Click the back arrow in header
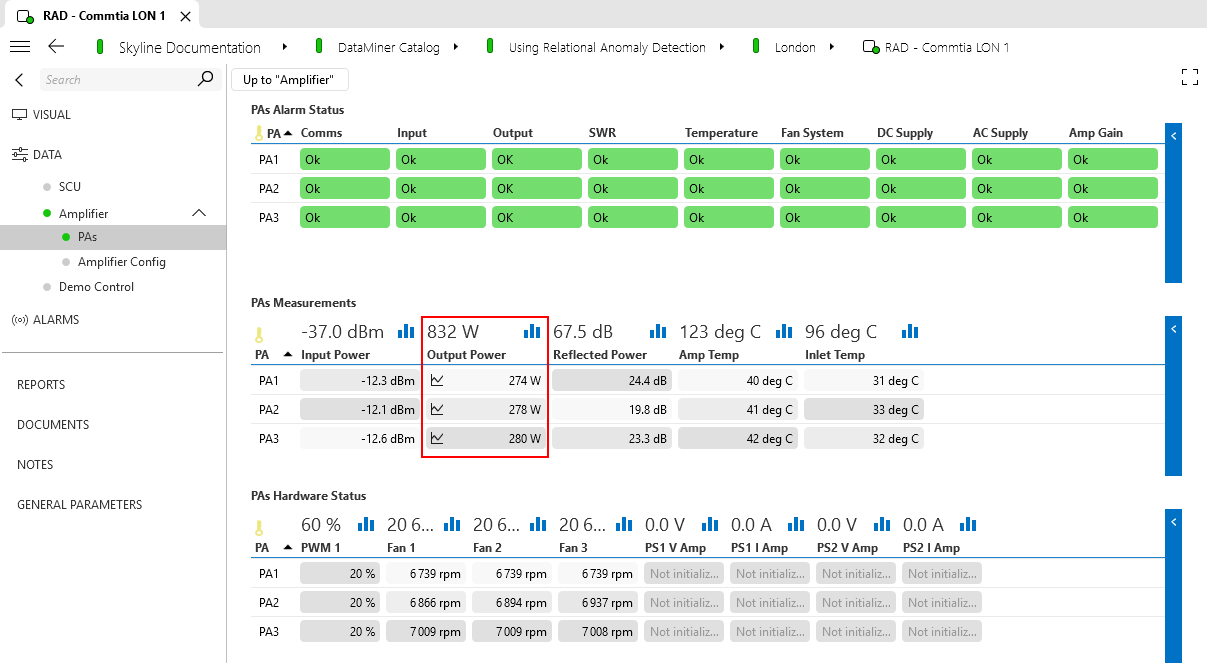 [x=56, y=47]
